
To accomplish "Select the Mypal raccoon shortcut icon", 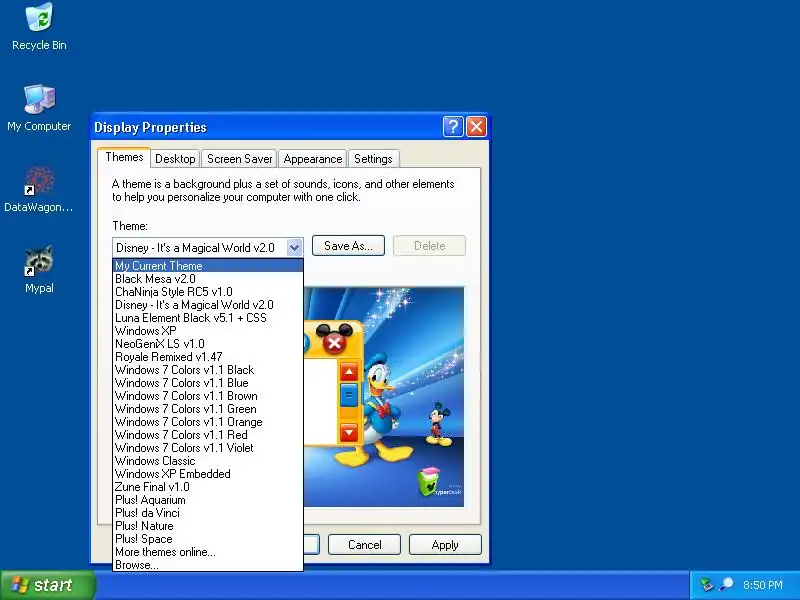I will [39, 270].
